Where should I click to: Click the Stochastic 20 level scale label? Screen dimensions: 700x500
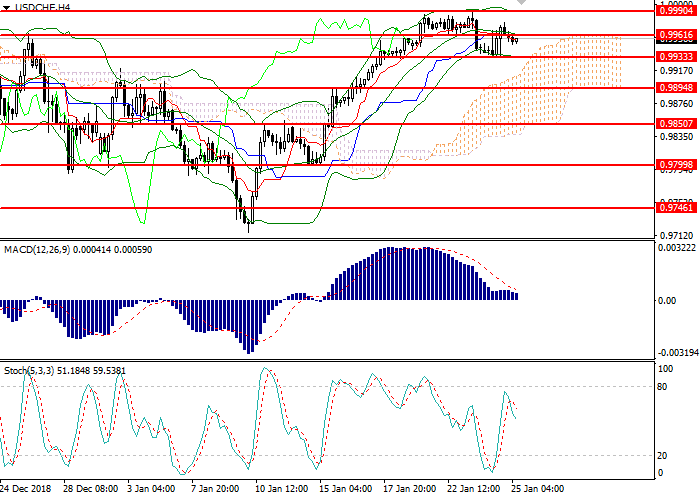(x=664, y=455)
